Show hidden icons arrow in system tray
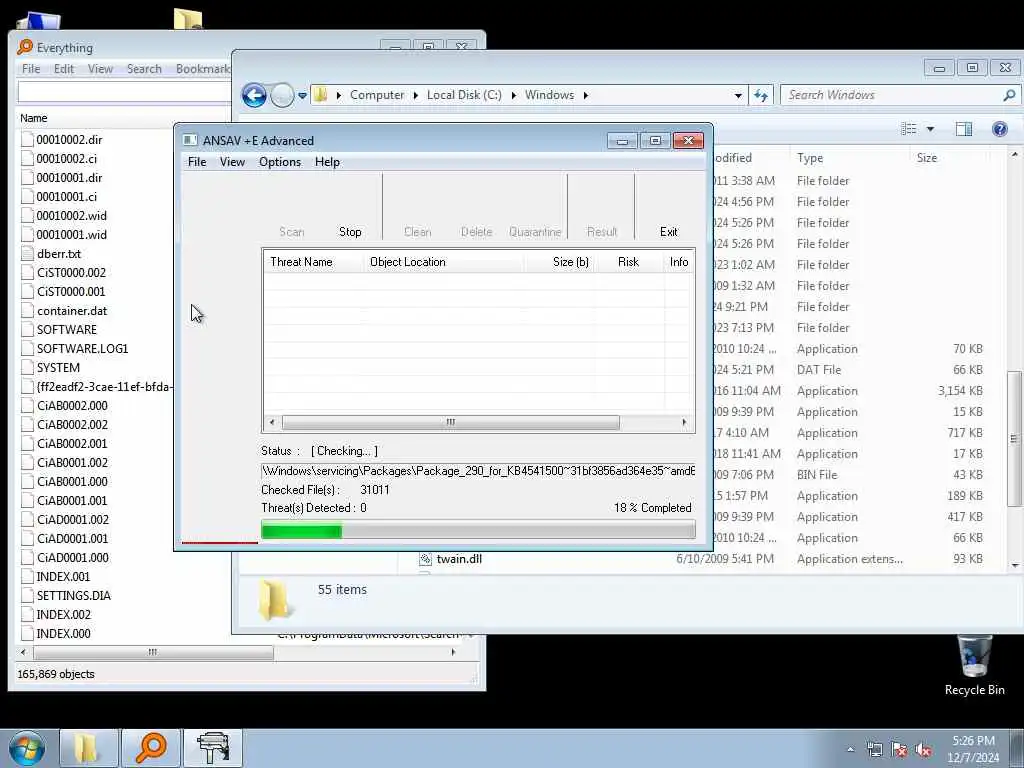This screenshot has width=1024, height=768. click(850, 750)
